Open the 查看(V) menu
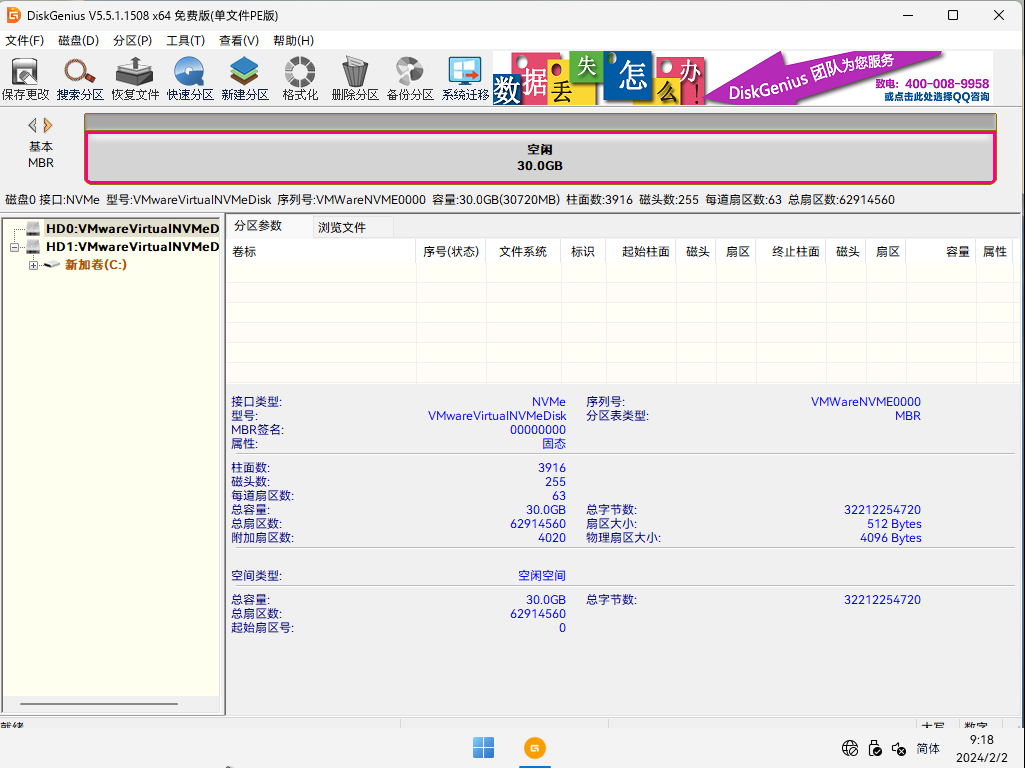1025x768 pixels. pos(239,41)
